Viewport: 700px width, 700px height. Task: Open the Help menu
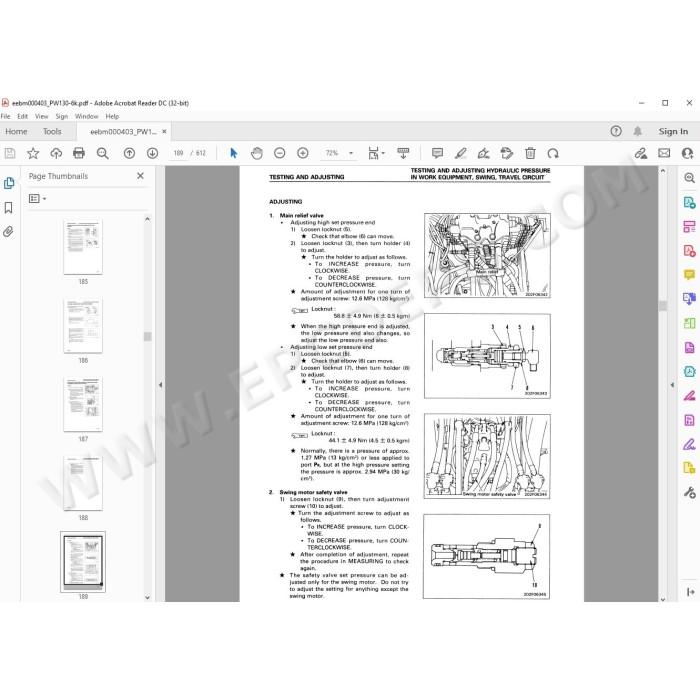[112, 117]
